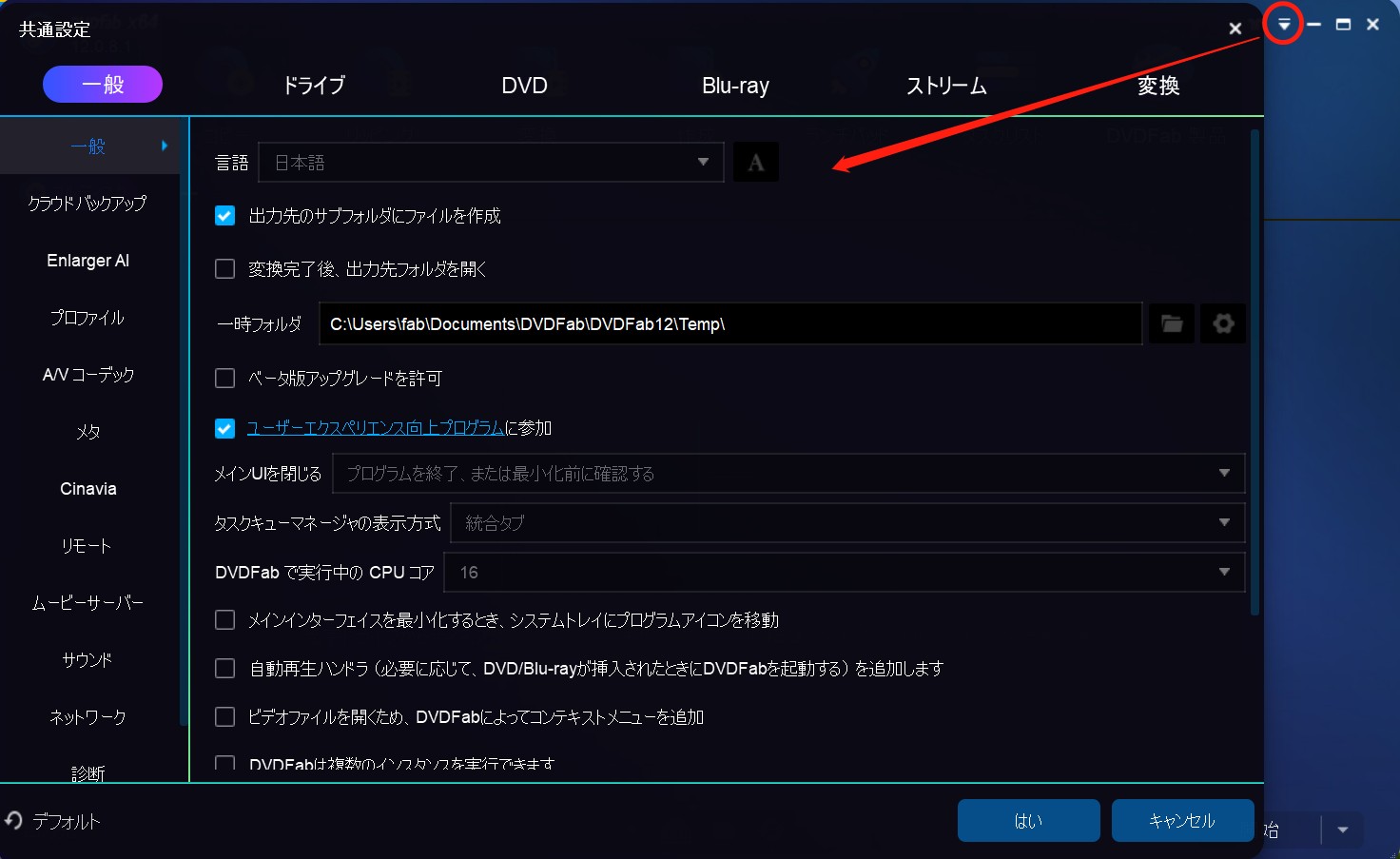Click the 一時フォルダ path input field
Screen dimensions: 1400x859
coord(730,323)
